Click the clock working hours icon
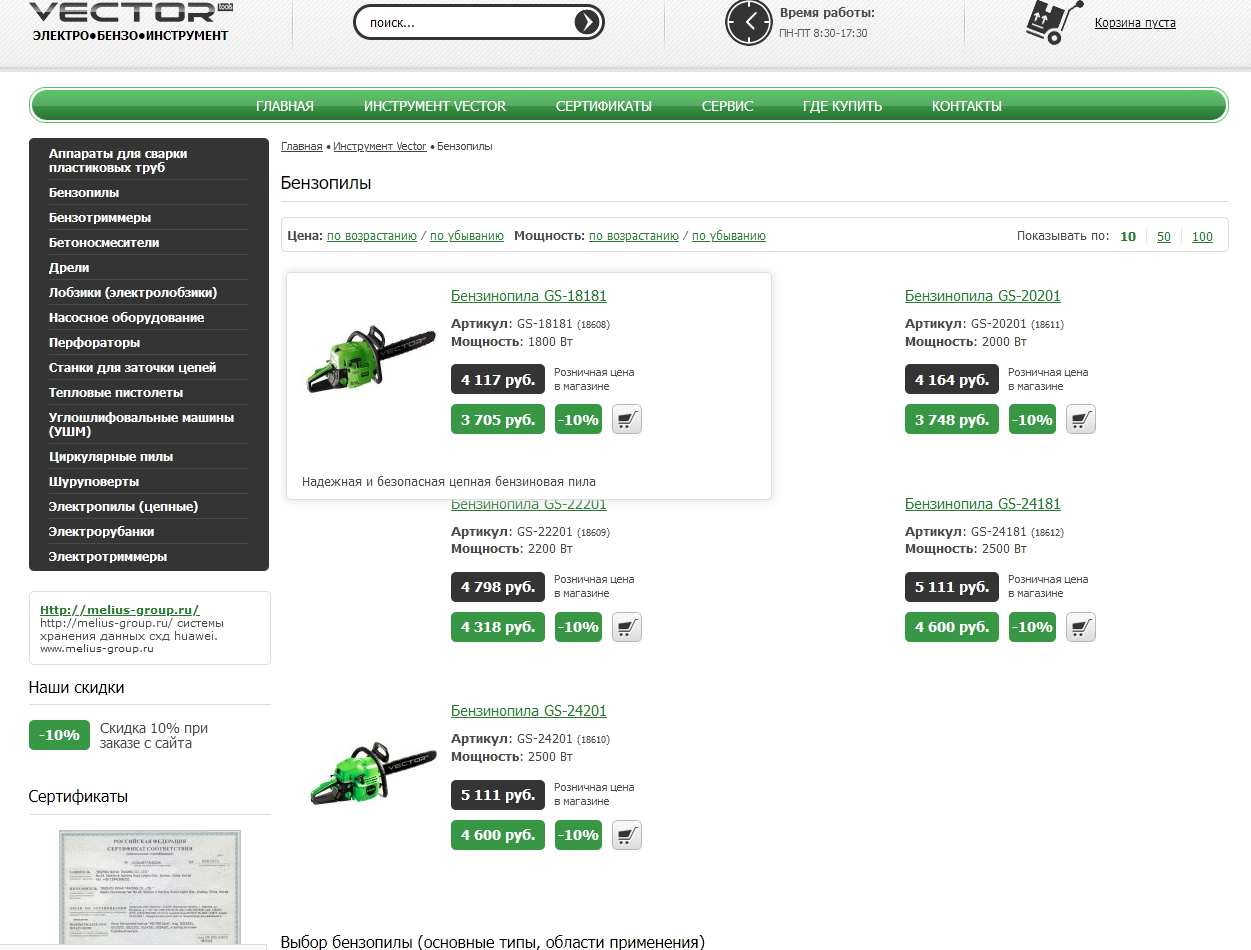Viewport: 1251px width, 950px height. pos(748,22)
